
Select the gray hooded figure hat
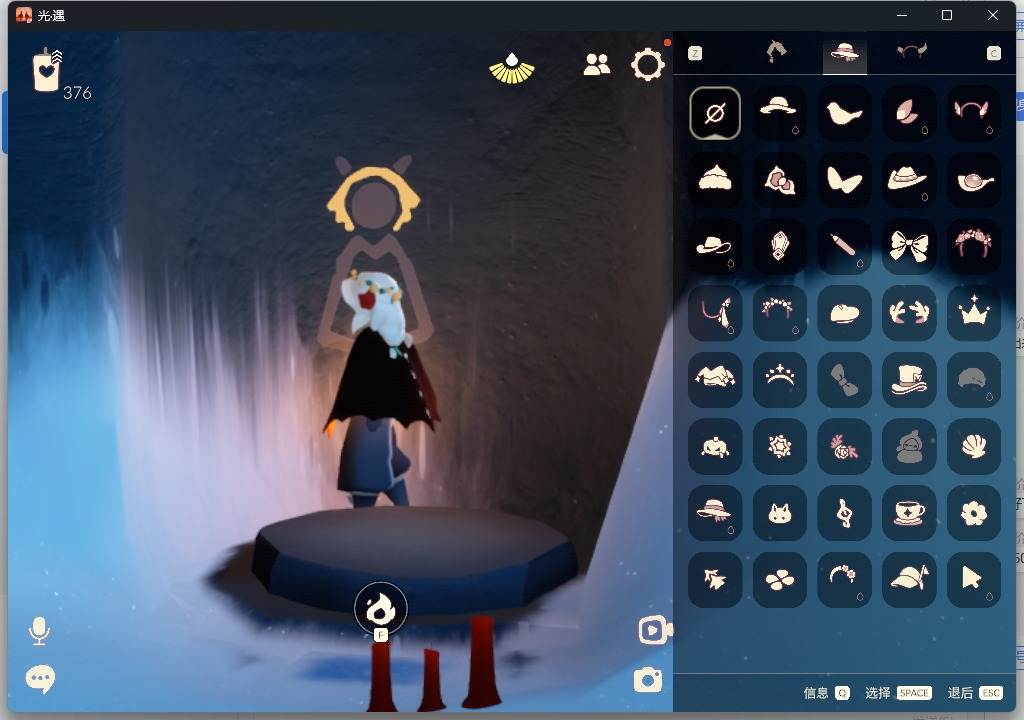point(908,446)
